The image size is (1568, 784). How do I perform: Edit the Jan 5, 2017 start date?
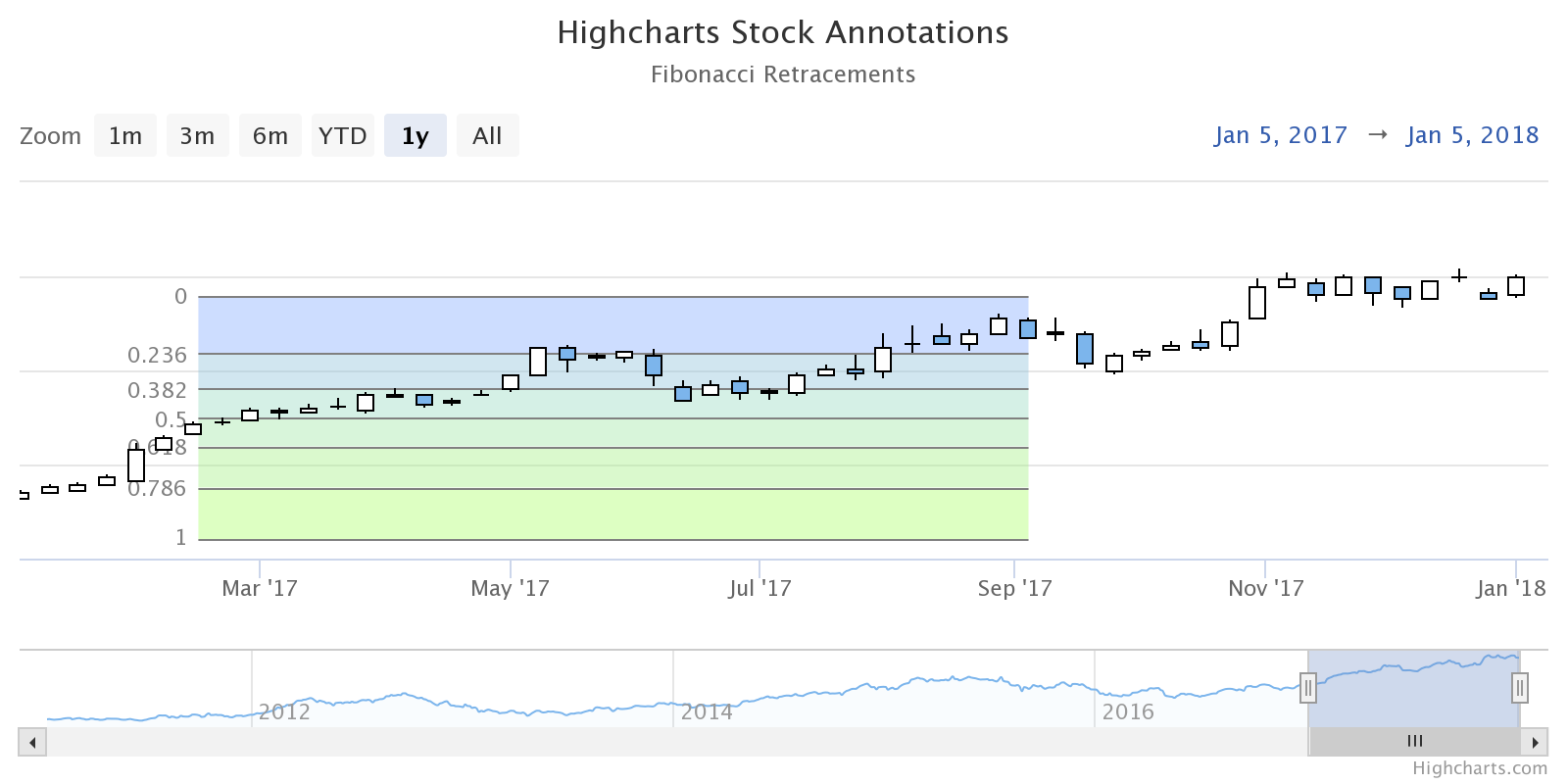[x=1281, y=135]
